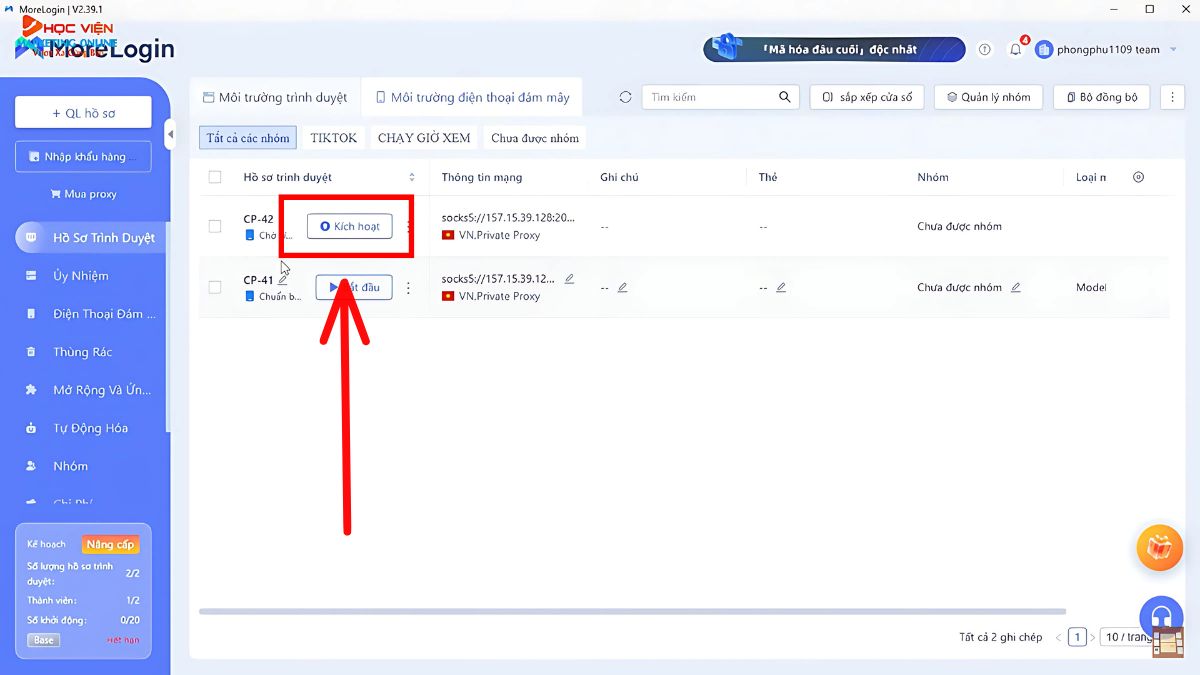Image resolution: width=1200 pixels, height=675 pixels.
Task: Edit note pencil icon in CP-41 row
Action: coord(622,287)
